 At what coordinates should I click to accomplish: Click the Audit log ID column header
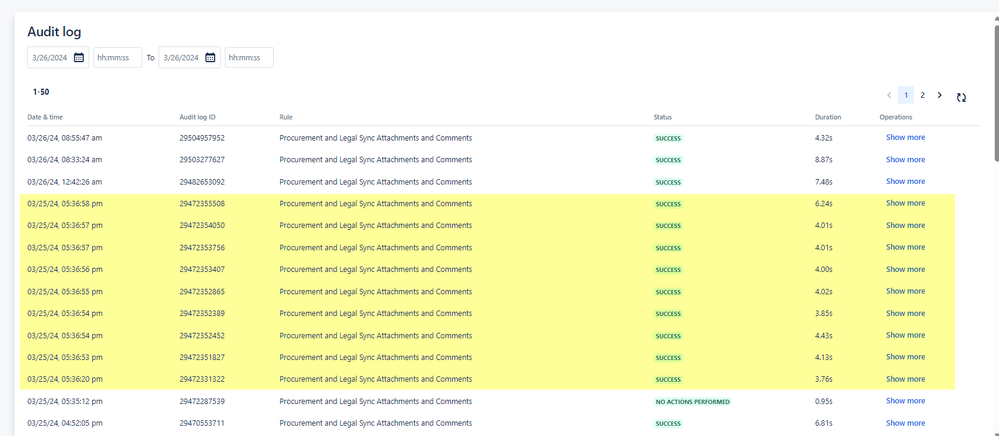(198, 117)
